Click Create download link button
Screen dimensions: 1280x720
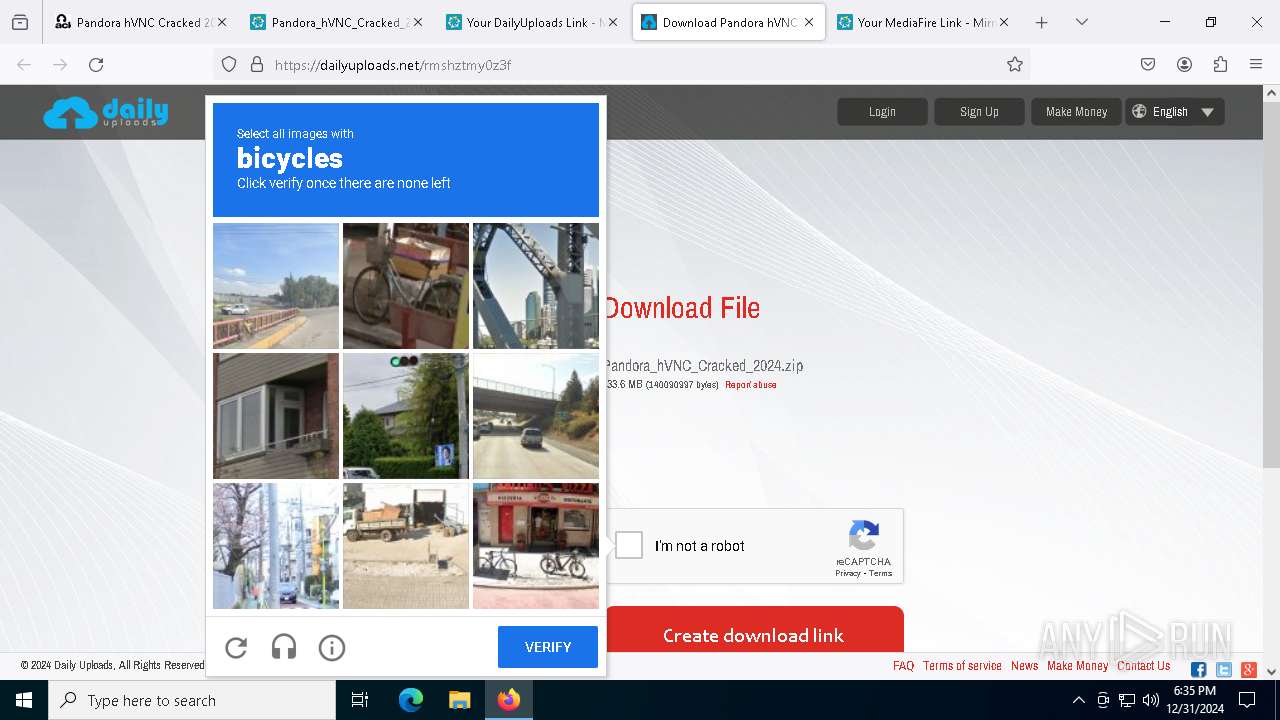(753, 634)
